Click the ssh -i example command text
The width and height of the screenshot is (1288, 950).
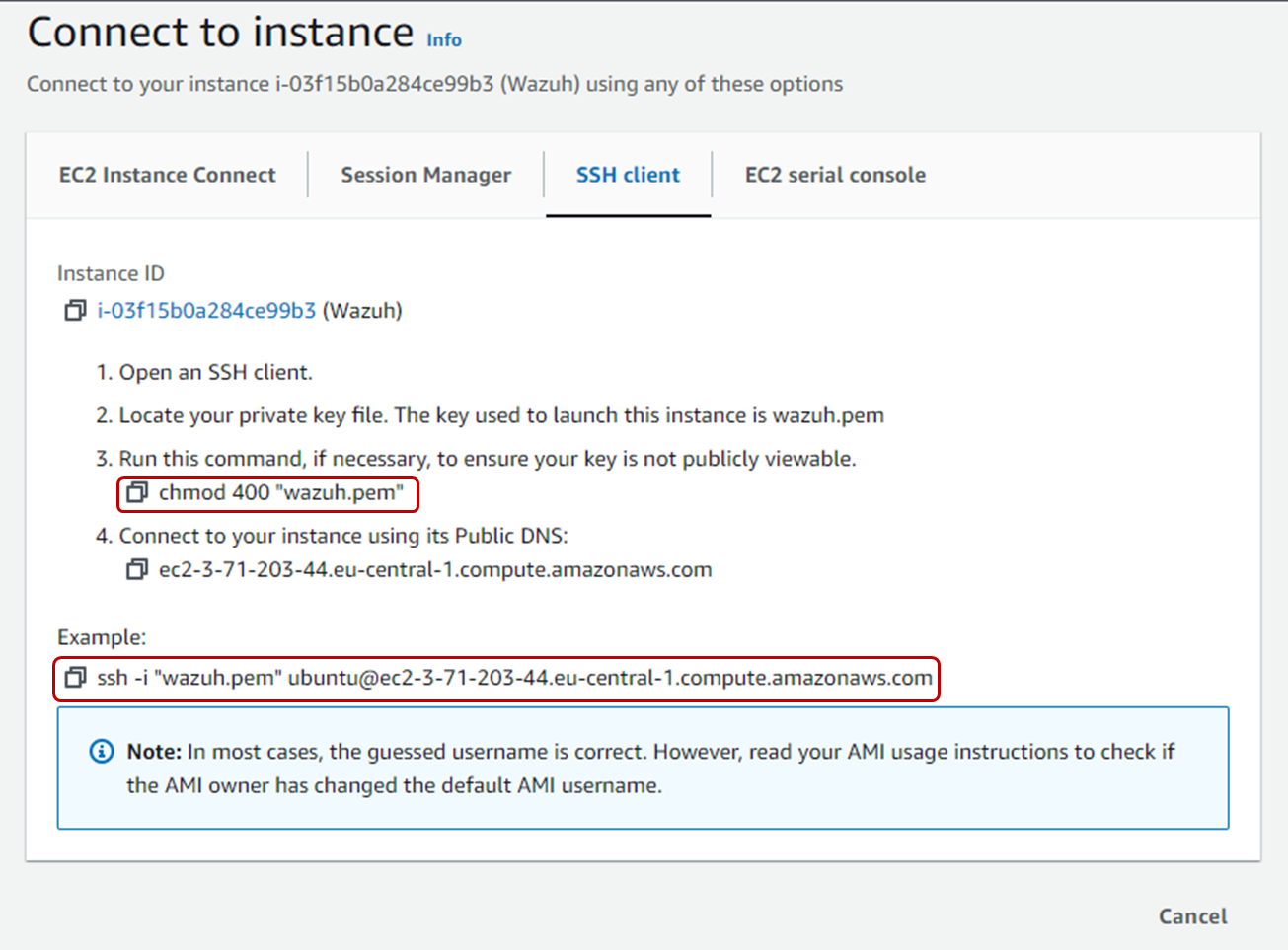(x=514, y=678)
